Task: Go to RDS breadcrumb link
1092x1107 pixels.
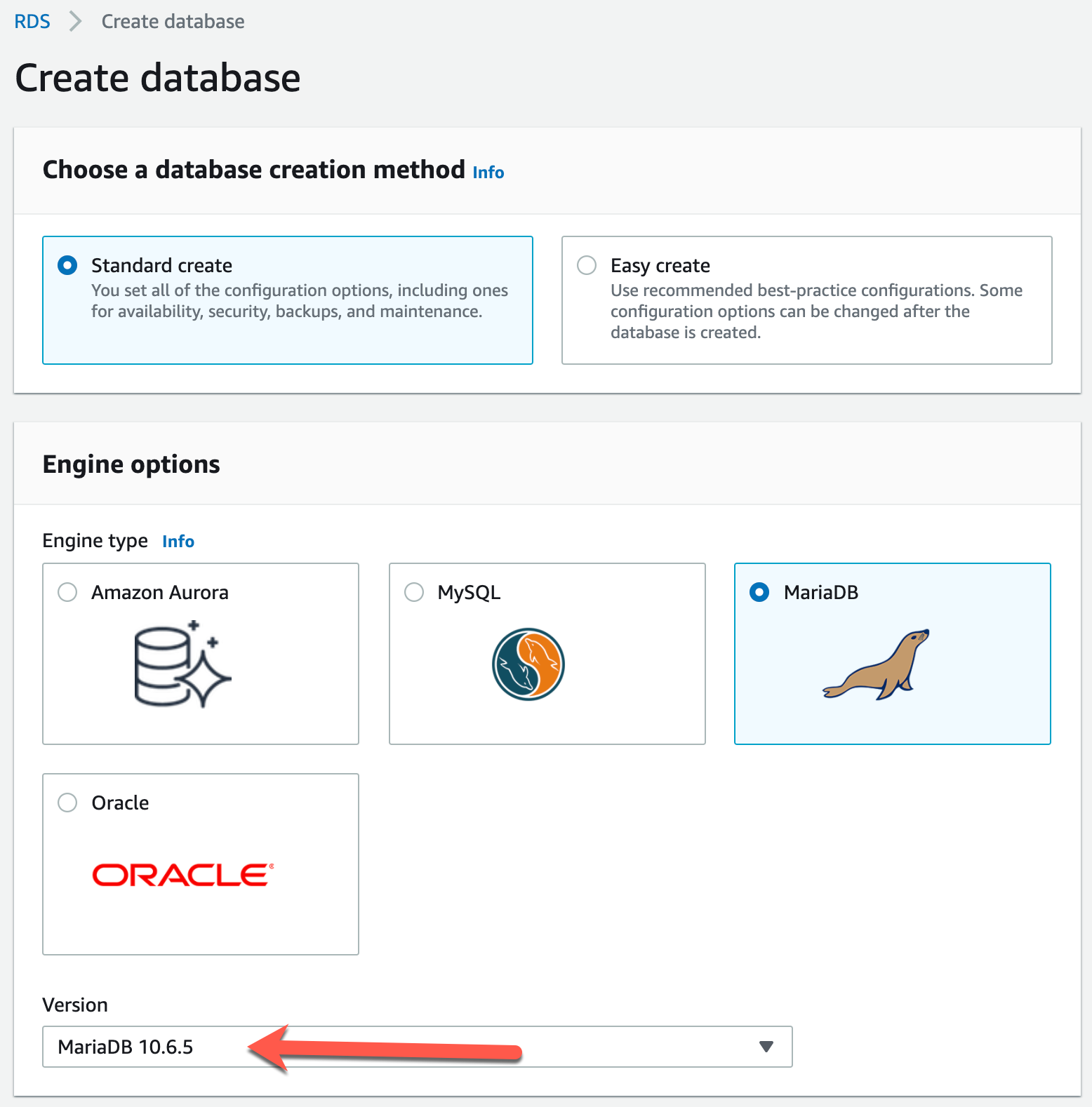Action: 32,22
